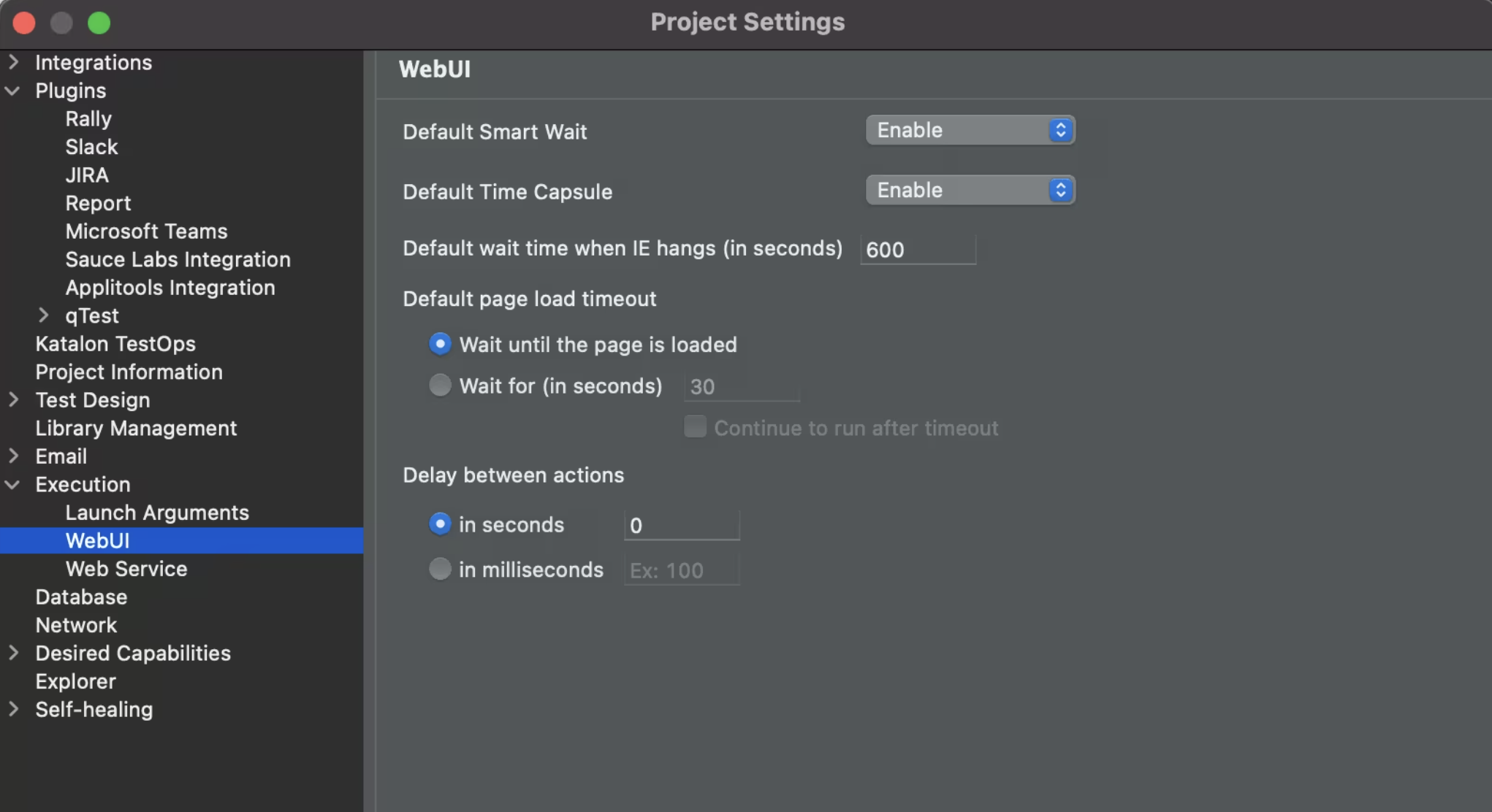
Task: Open the Default Smart Wait dropdown
Action: click(970, 130)
